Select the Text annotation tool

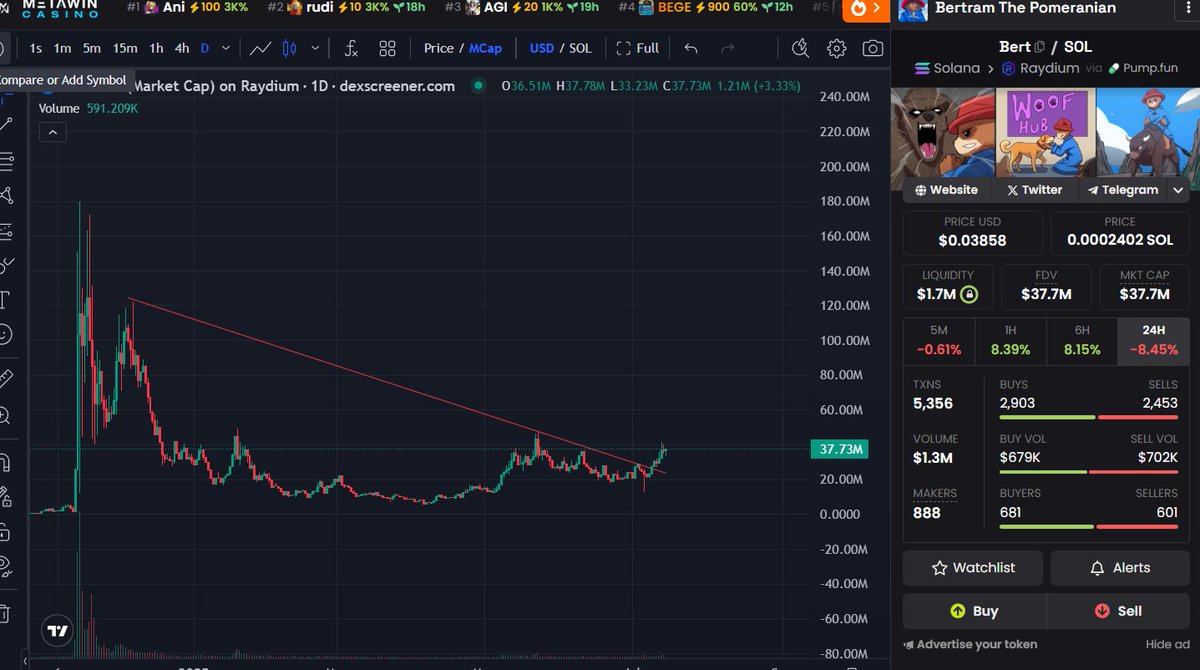pyautogui.click(x=5, y=299)
